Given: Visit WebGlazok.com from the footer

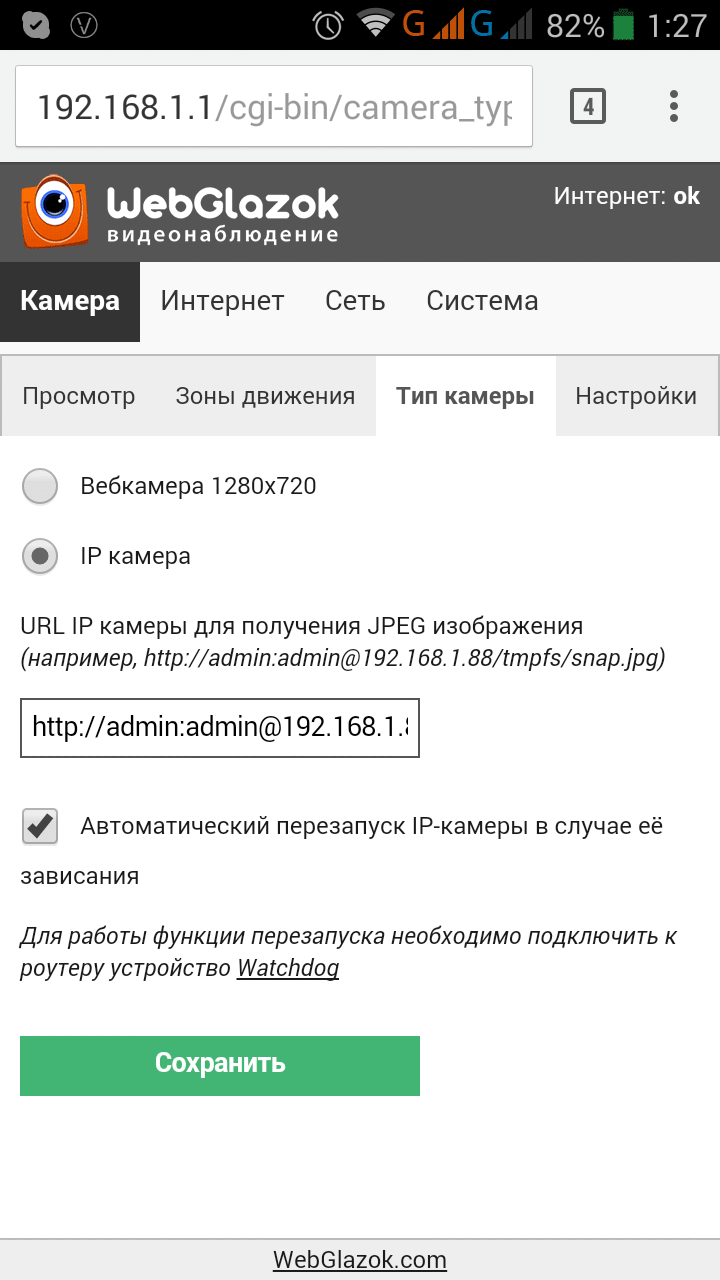Looking at the screenshot, I should [x=360, y=1259].
